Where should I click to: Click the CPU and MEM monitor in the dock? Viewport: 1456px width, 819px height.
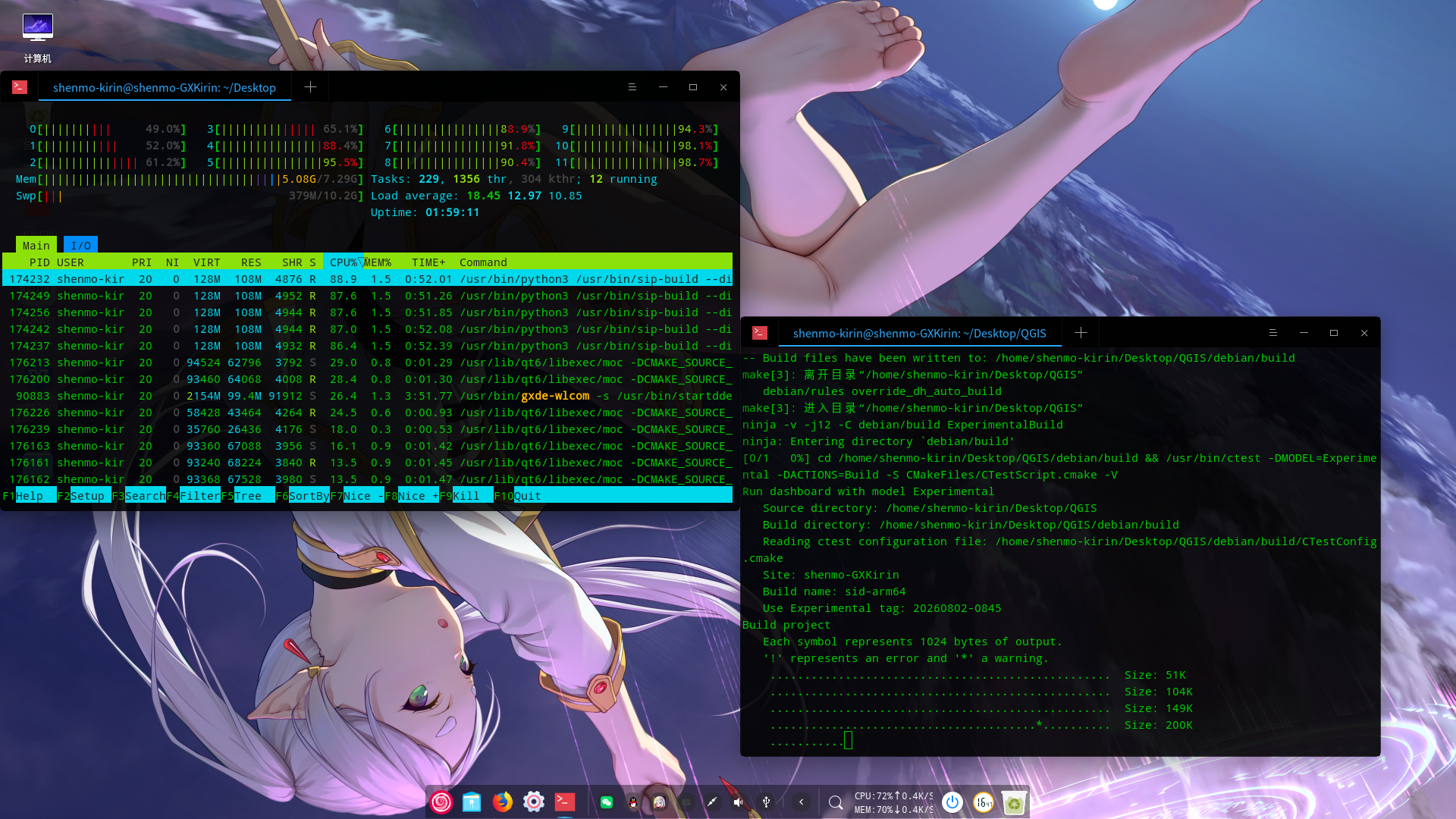point(893,802)
